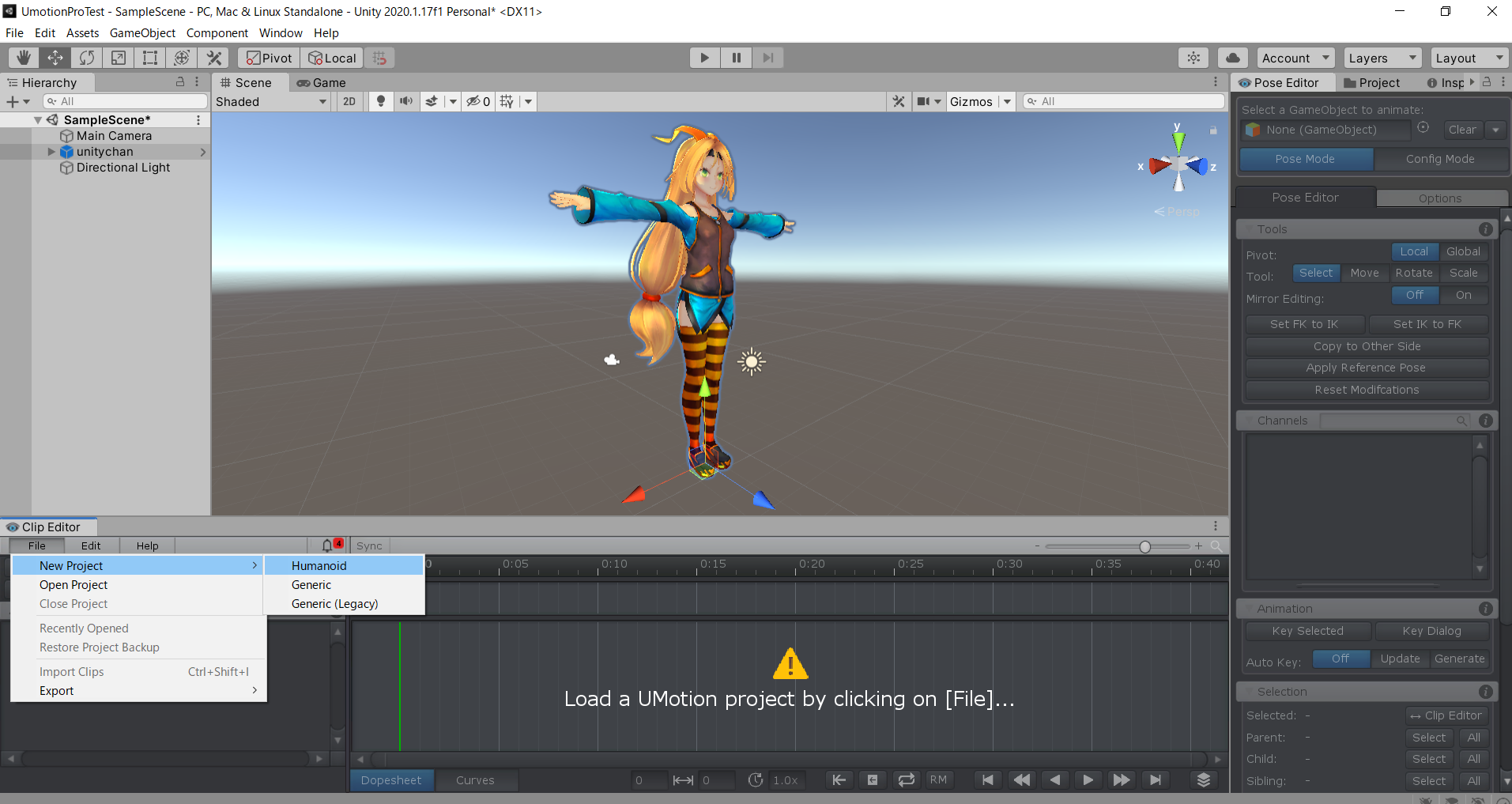Viewport: 1512px width, 804px height.
Task: Click the playback speed field showing 1.0x
Action: (786, 779)
